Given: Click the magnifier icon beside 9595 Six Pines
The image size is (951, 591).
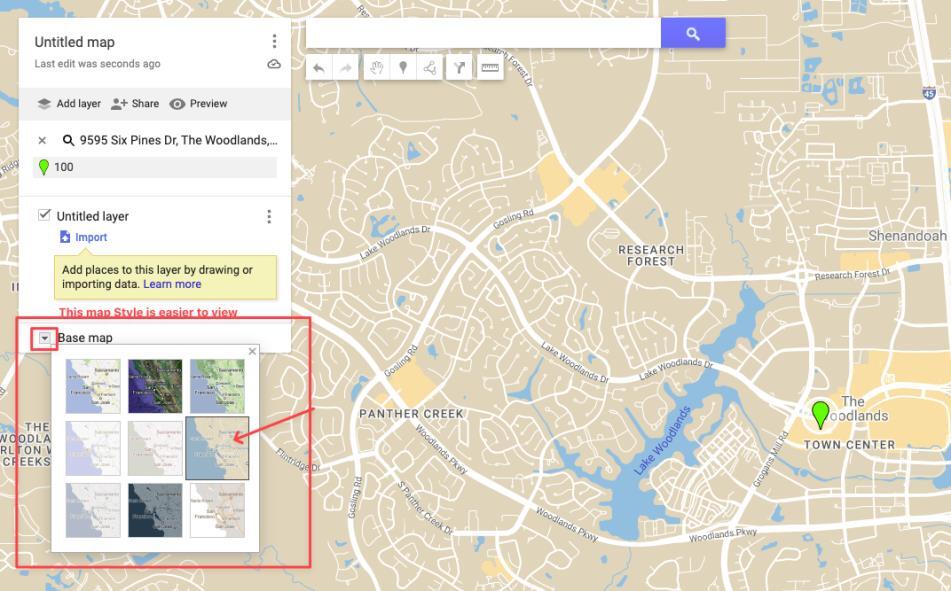Looking at the screenshot, I should (x=68, y=140).
